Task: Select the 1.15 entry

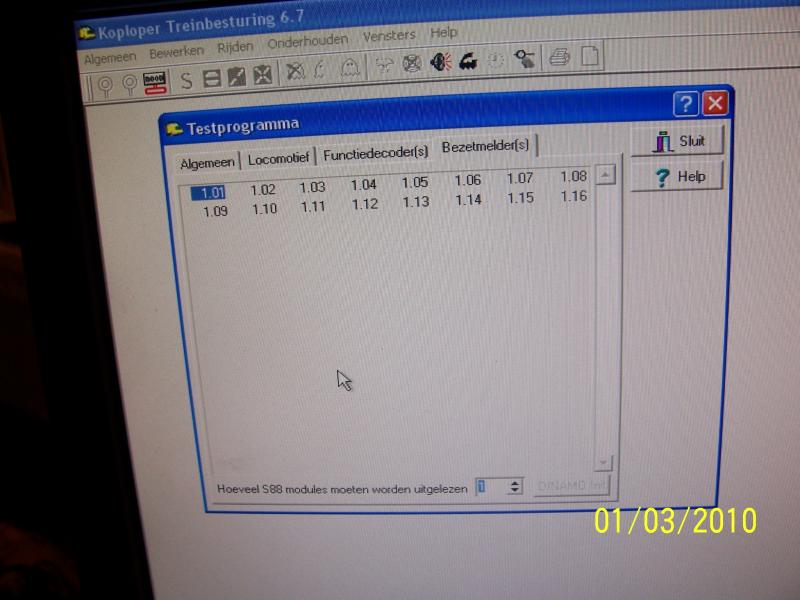Action: point(520,198)
